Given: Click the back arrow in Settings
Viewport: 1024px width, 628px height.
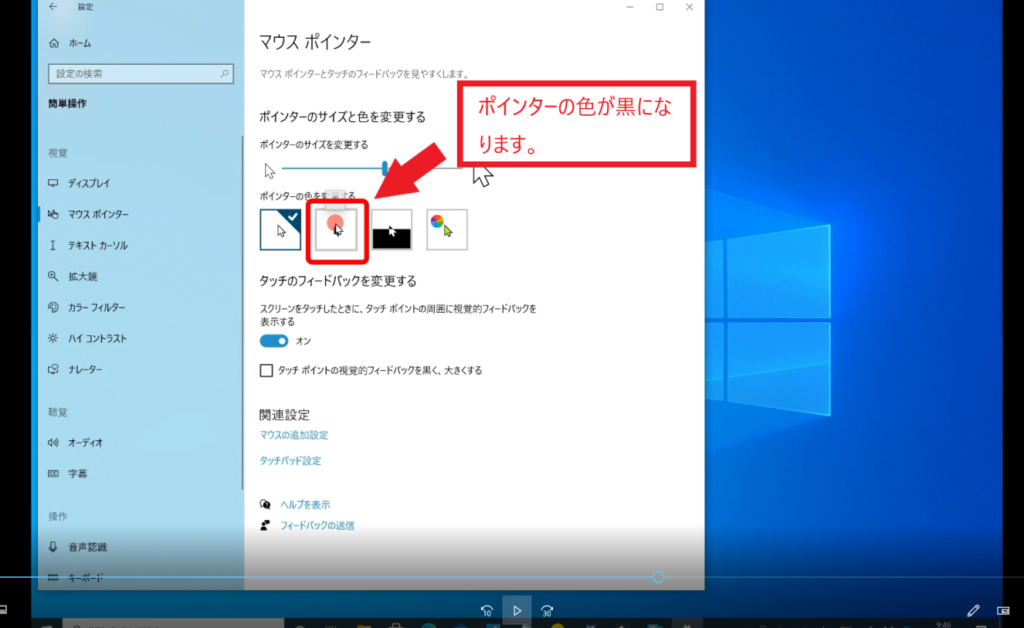Looking at the screenshot, I should [x=53, y=7].
